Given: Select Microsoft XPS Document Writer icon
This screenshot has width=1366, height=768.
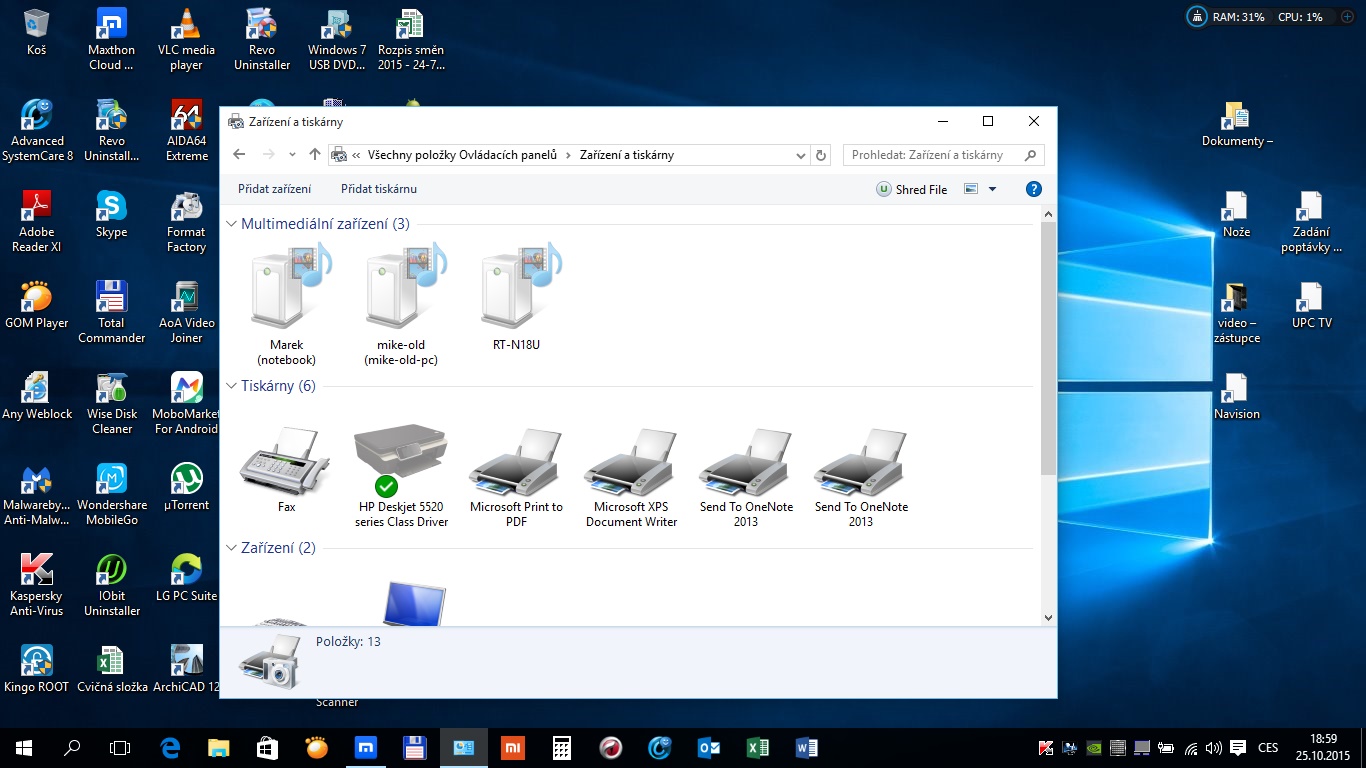Looking at the screenshot, I should [631, 460].
